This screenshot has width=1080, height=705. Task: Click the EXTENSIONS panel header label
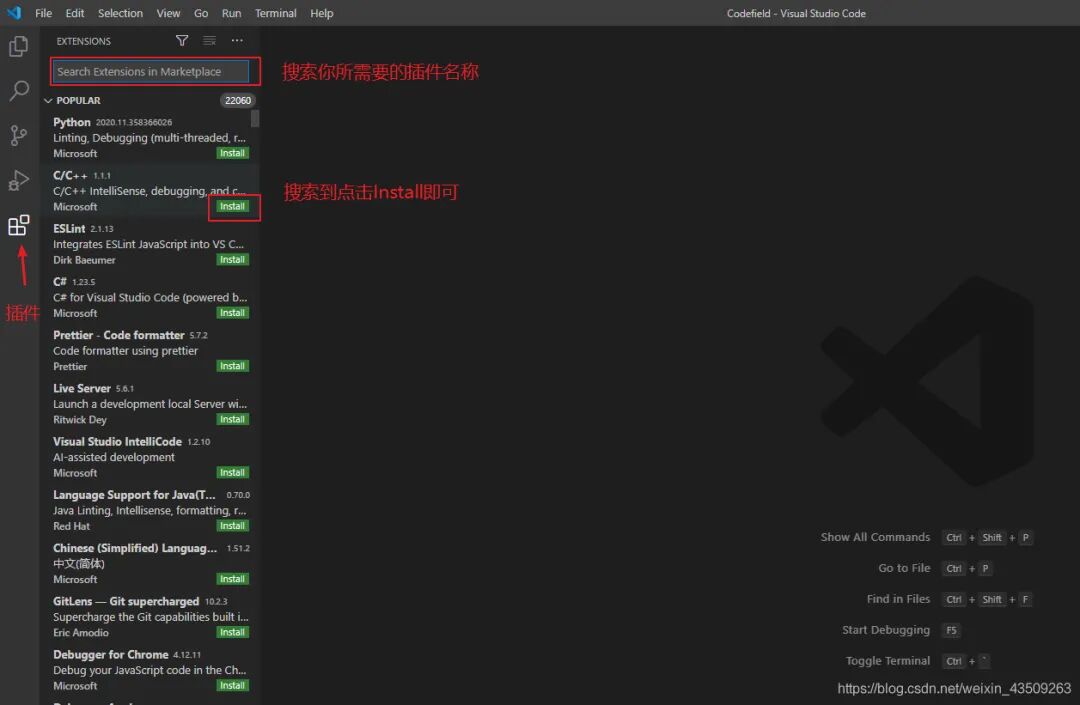pos(83,41)
